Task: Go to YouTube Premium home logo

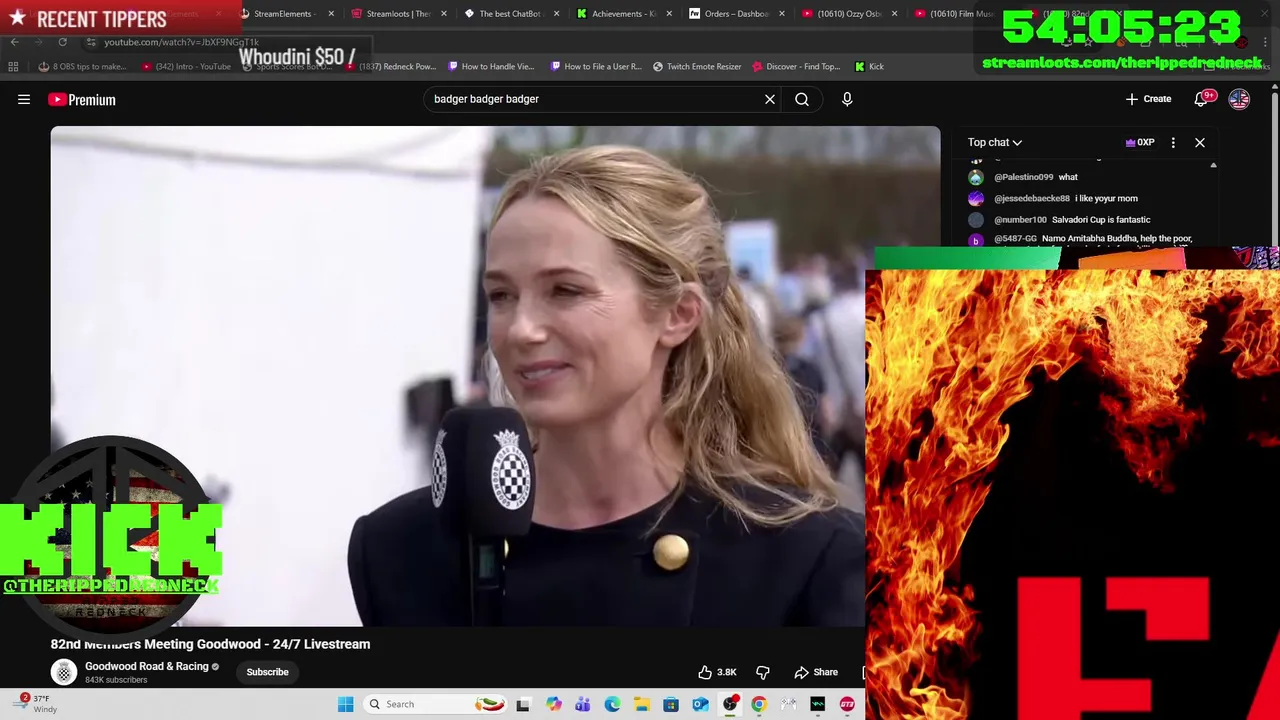Action: click(82, 99)
